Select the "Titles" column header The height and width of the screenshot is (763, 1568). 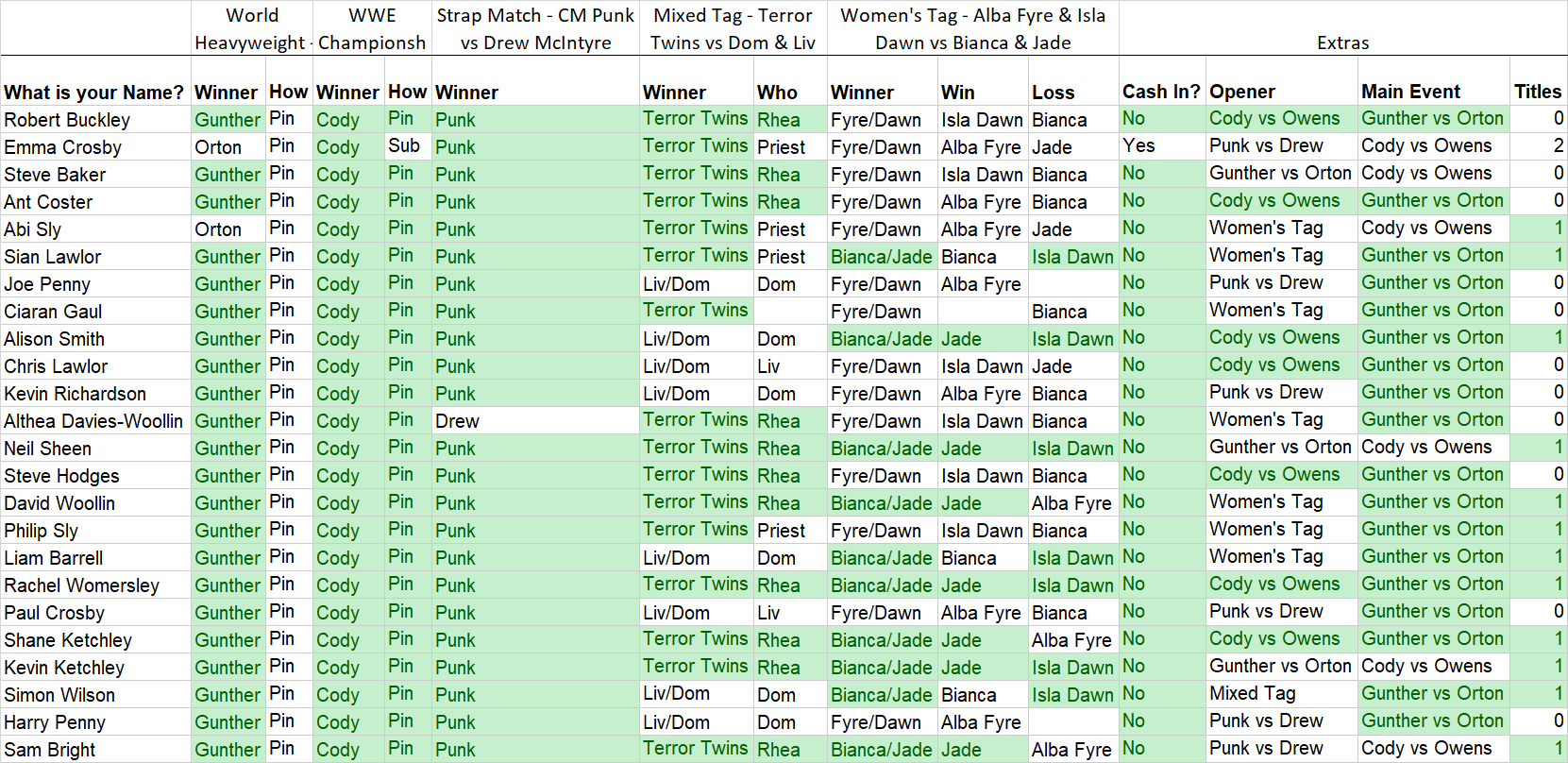(1537, 92)
